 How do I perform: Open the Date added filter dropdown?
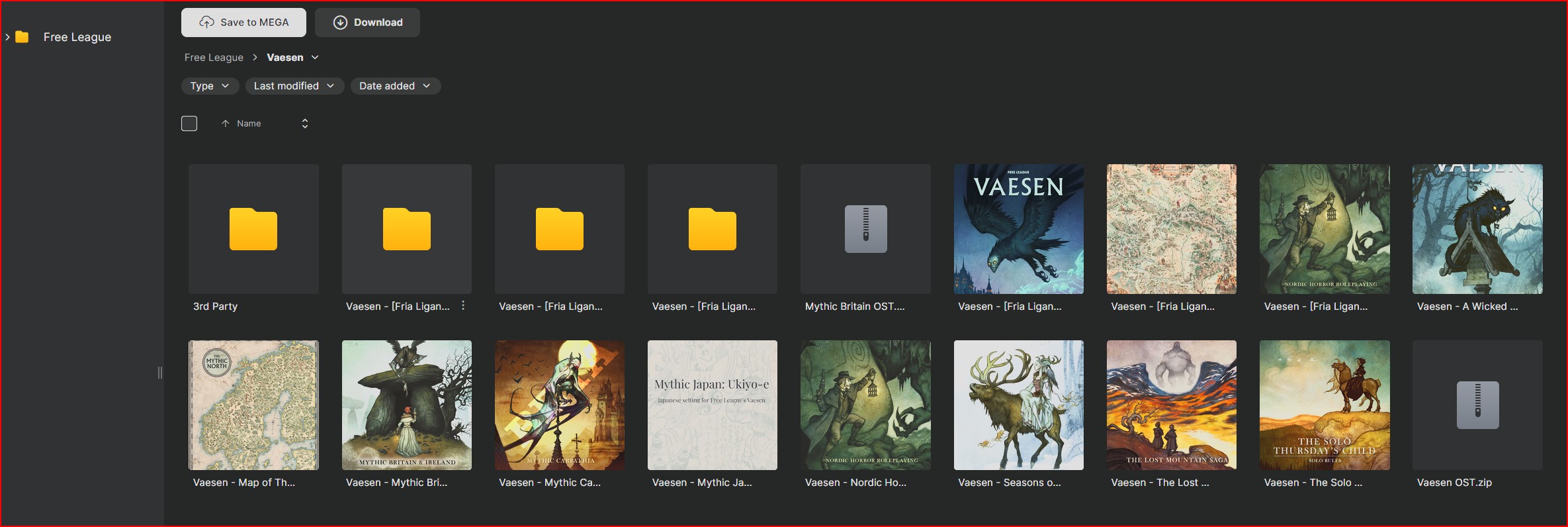click(395, 86)
